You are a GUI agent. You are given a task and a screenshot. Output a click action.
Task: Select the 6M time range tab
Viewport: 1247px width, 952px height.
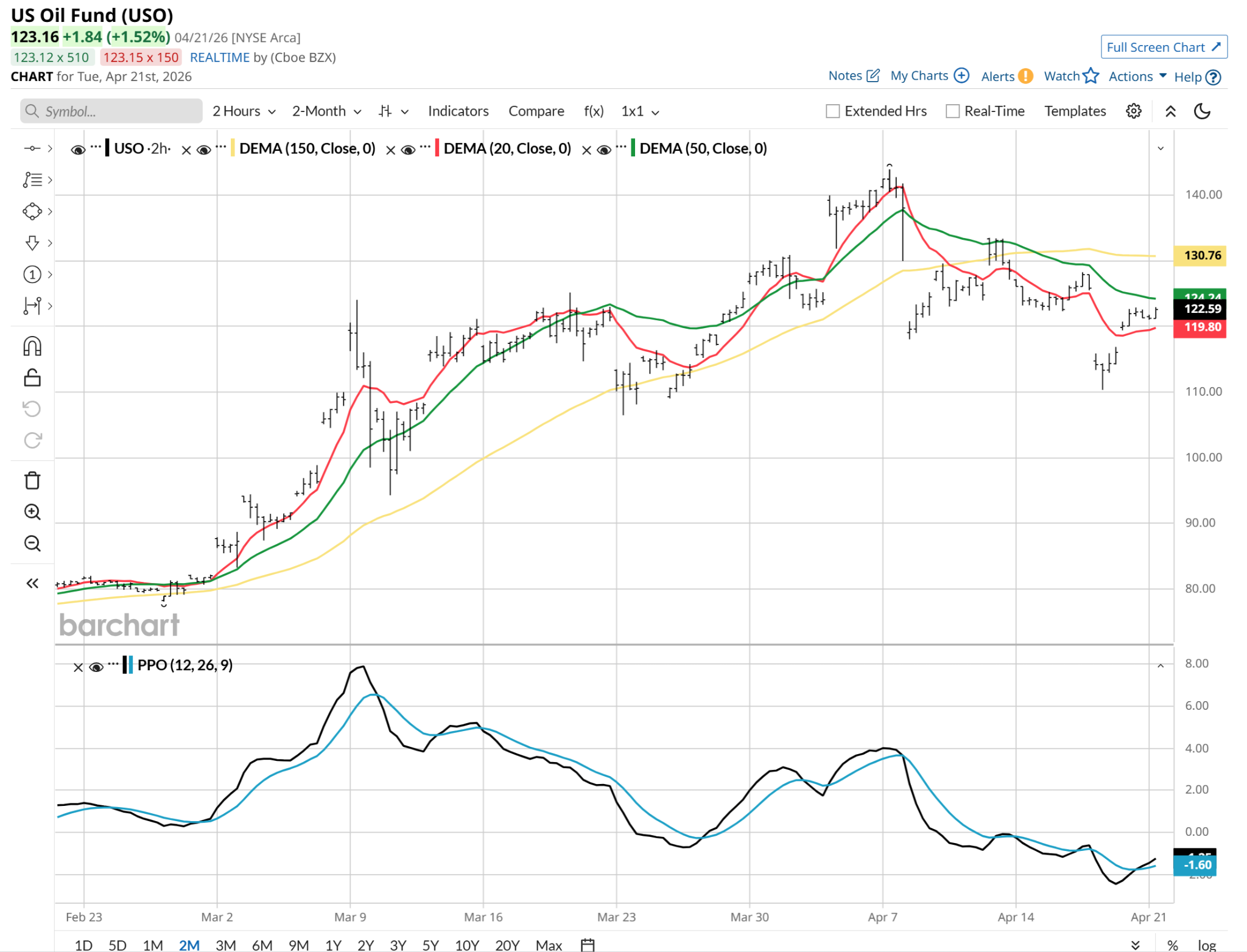point(262,945)
